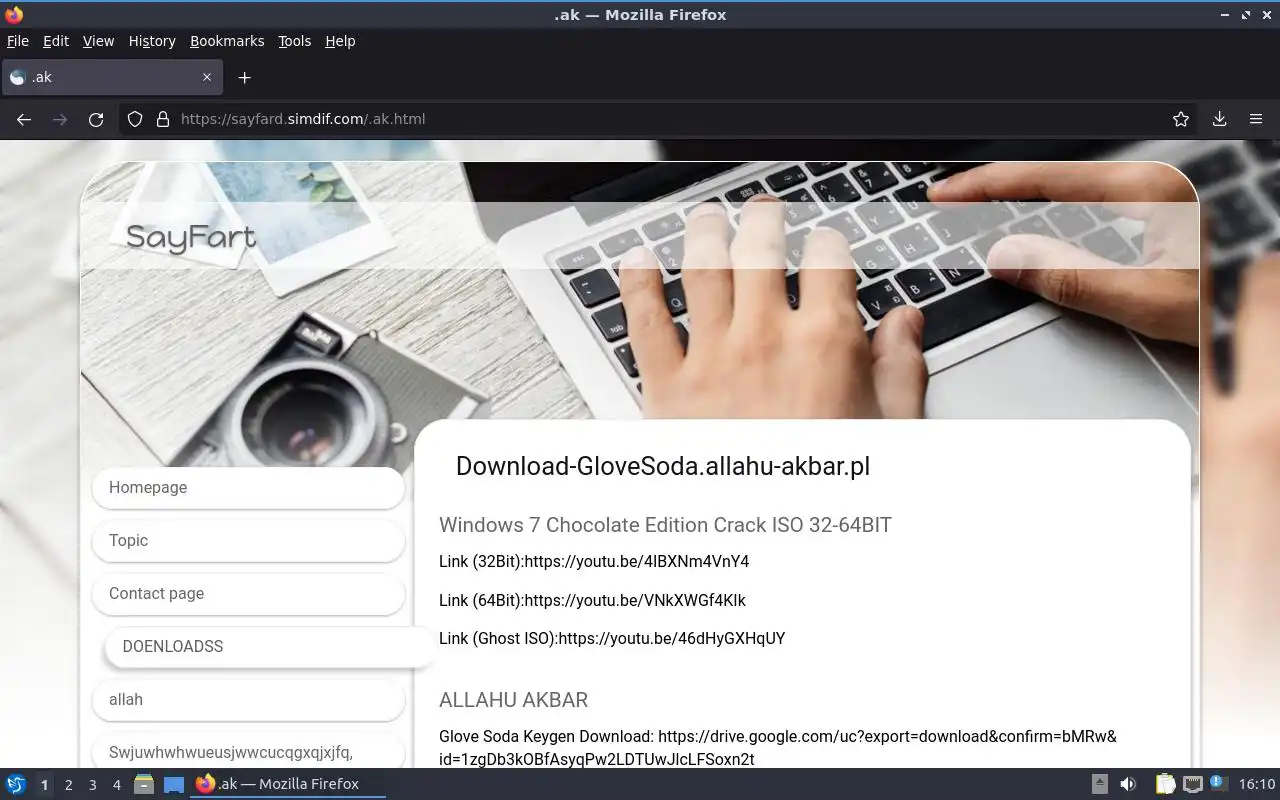Open the Contact page link
Screen dimensions: 1280x800
point(248,594)
